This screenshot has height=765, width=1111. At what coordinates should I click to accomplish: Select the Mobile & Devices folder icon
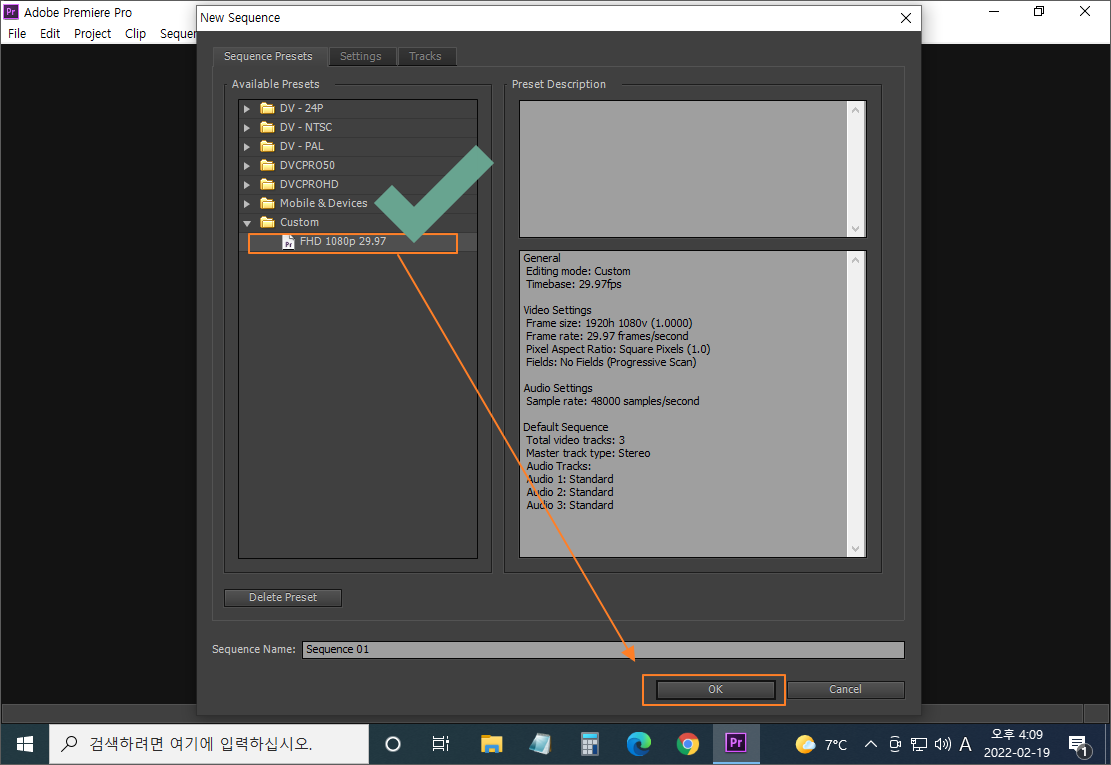click(x=267, y=203)
